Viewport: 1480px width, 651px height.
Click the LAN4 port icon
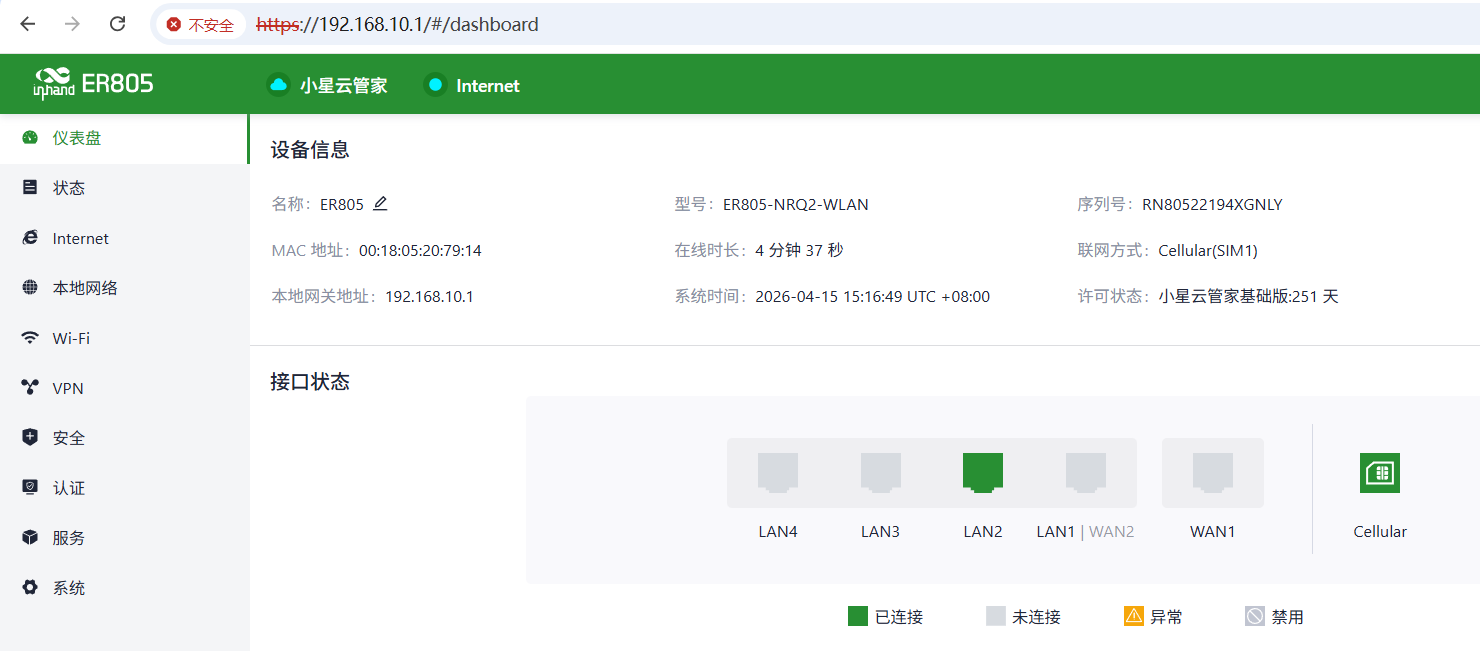click(778, 473)
